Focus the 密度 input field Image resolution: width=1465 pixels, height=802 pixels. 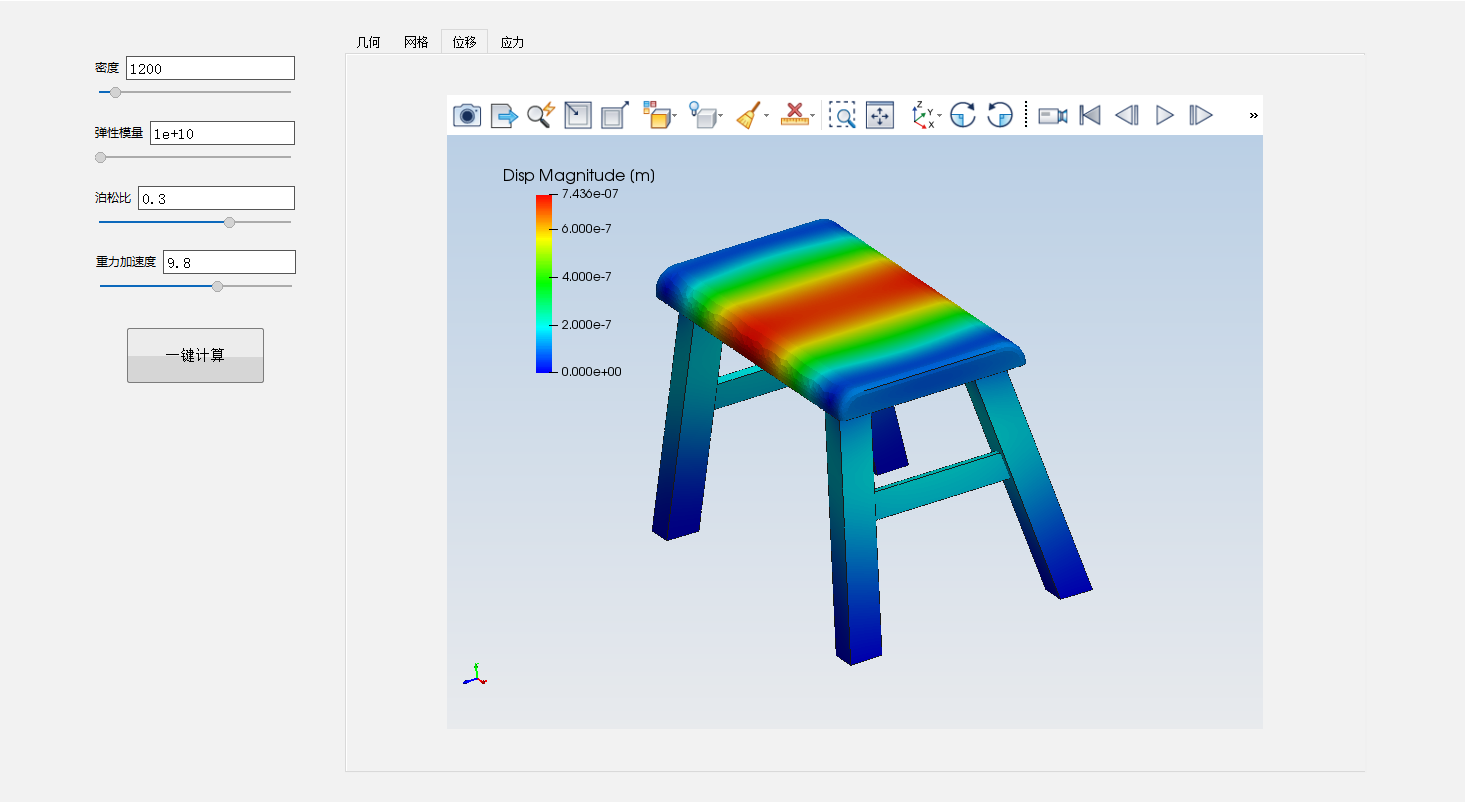(210, 68)
